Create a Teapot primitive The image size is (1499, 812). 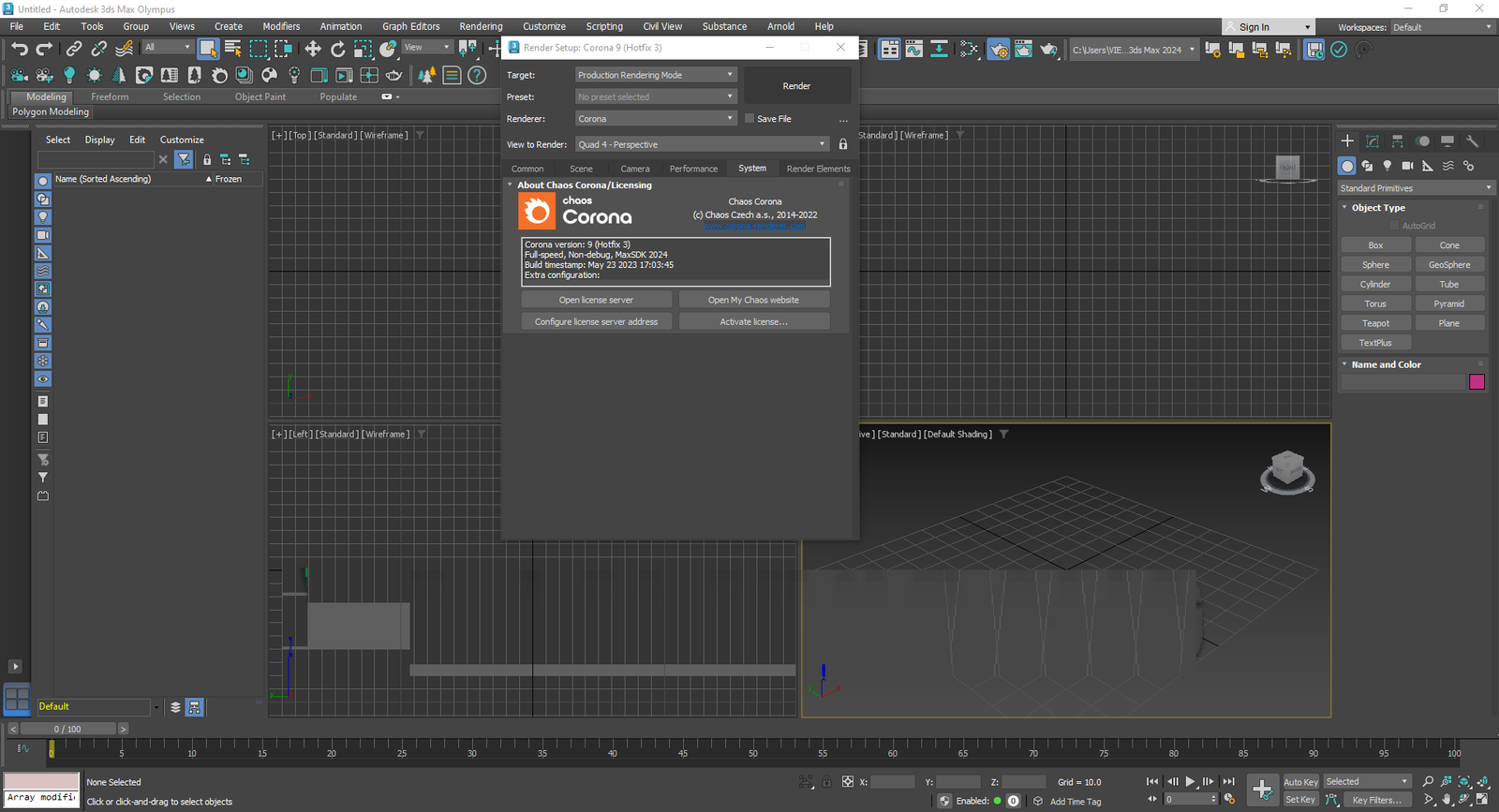(1375, 323)
